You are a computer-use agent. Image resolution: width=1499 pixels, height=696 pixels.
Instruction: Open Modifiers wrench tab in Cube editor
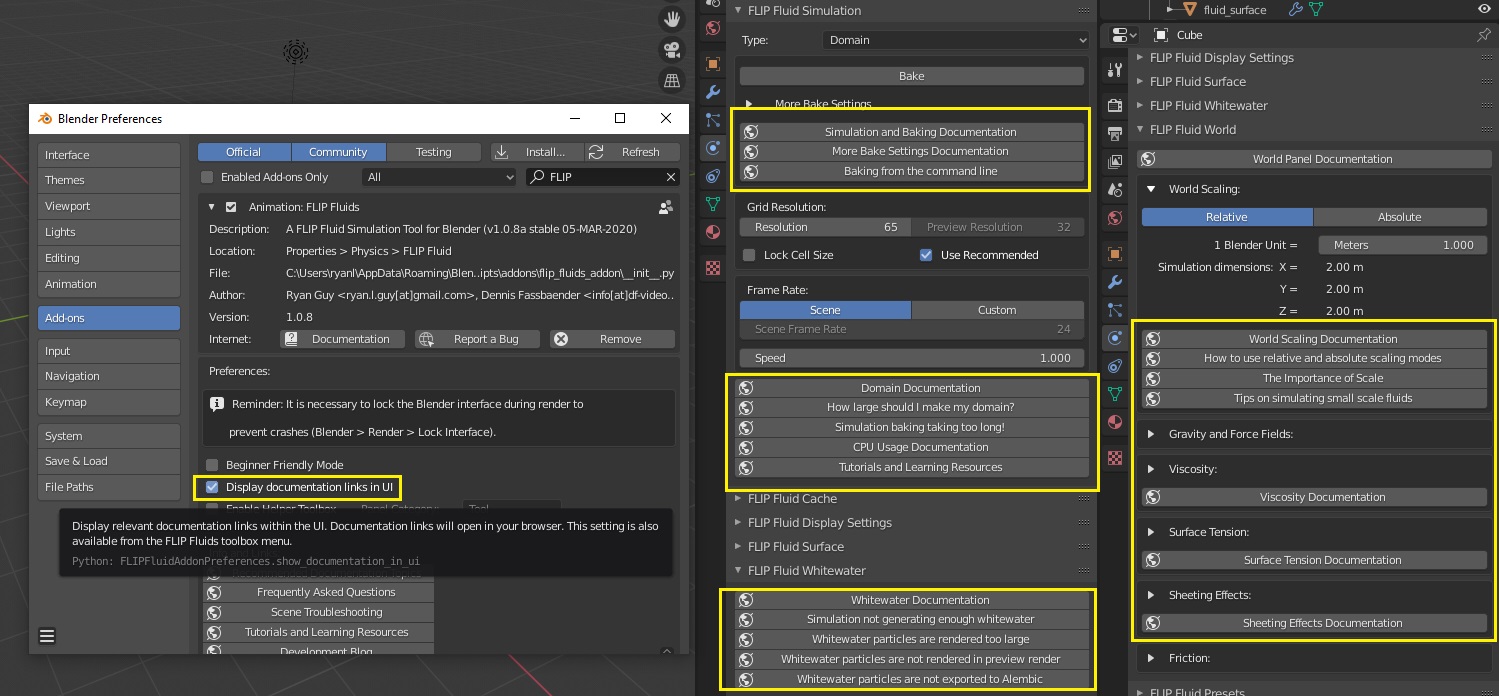1114,283
